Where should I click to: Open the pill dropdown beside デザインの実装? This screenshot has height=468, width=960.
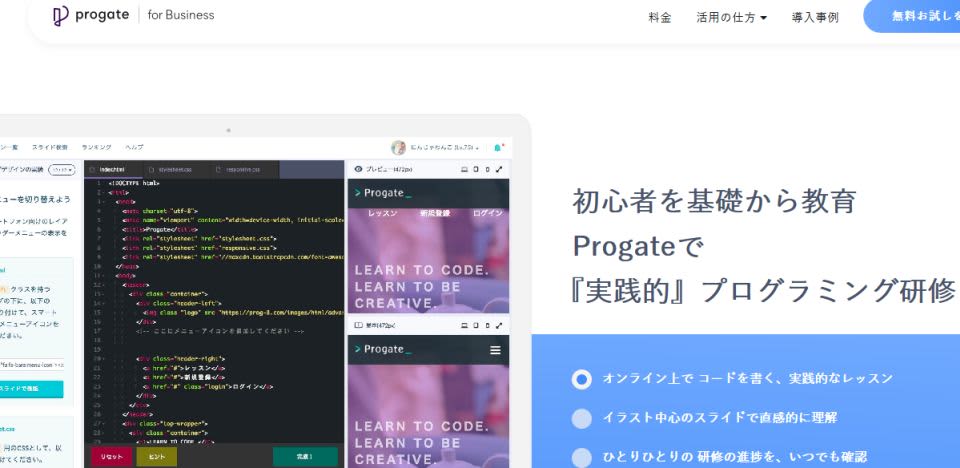[61, 170]
